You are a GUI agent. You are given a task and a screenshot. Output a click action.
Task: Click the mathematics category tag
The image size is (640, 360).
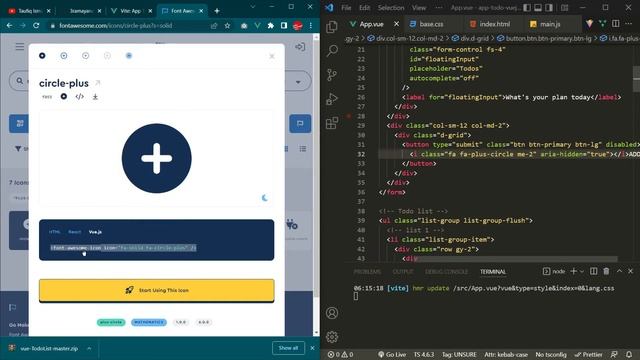(x=149, y=322)
